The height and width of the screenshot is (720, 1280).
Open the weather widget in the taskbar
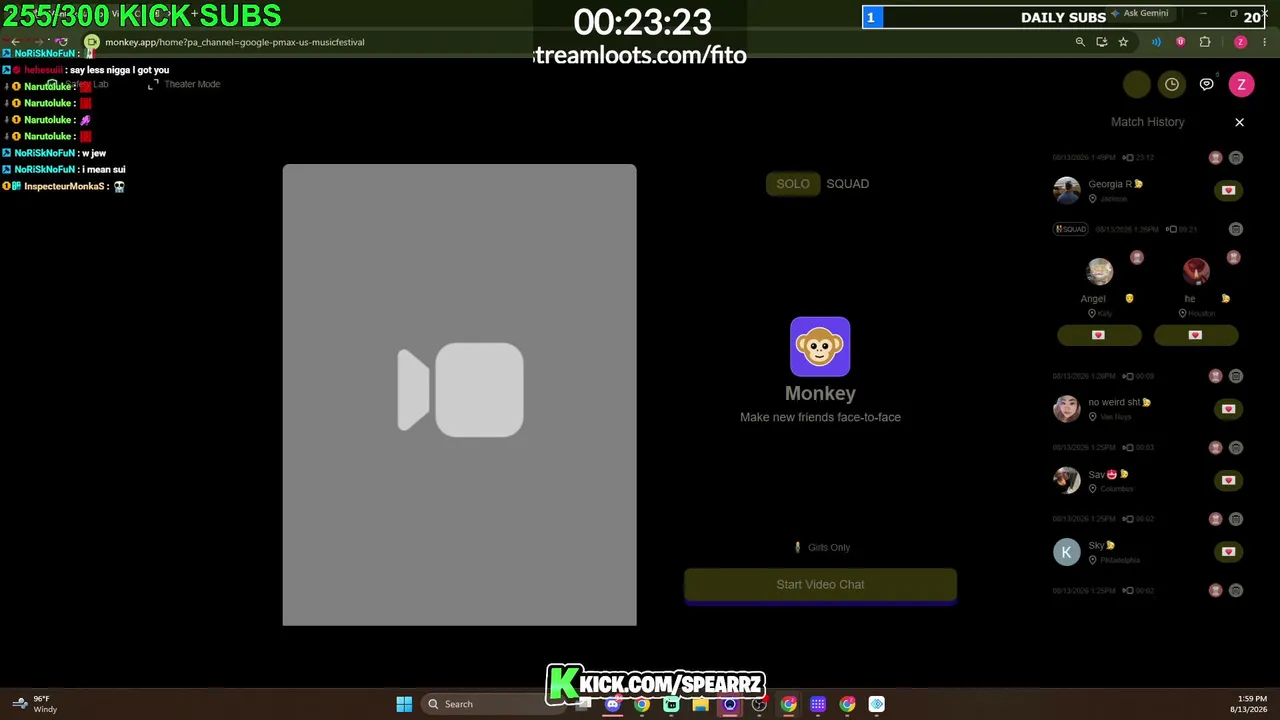coord(35,704)
